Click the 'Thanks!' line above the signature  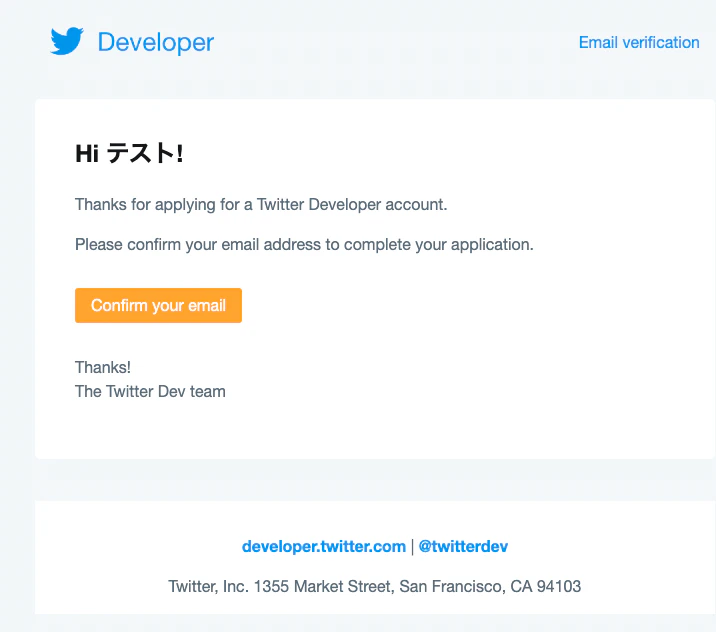click(x=103, y=367)
